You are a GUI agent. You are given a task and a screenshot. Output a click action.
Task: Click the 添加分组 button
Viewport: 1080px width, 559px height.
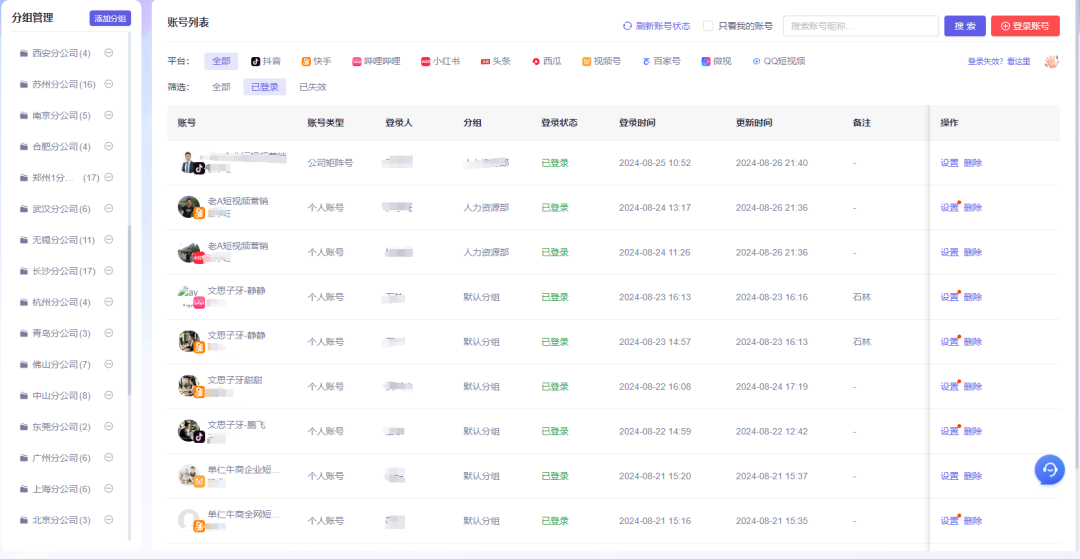110,18
